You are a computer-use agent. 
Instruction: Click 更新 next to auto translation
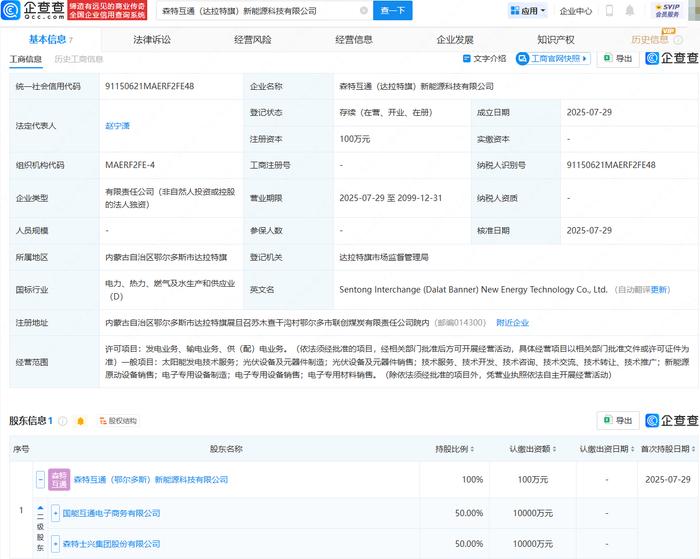pos(658,290)
